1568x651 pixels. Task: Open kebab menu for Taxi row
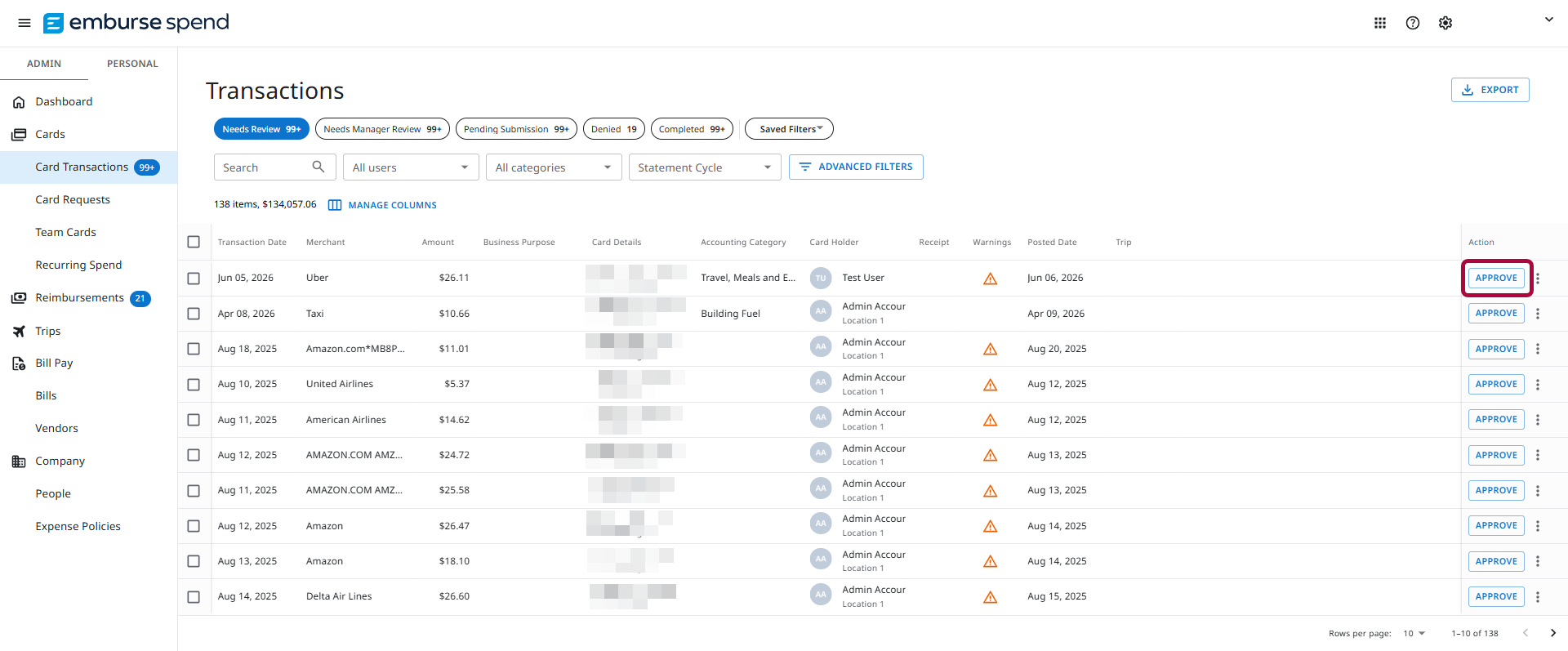[1538, 314]
